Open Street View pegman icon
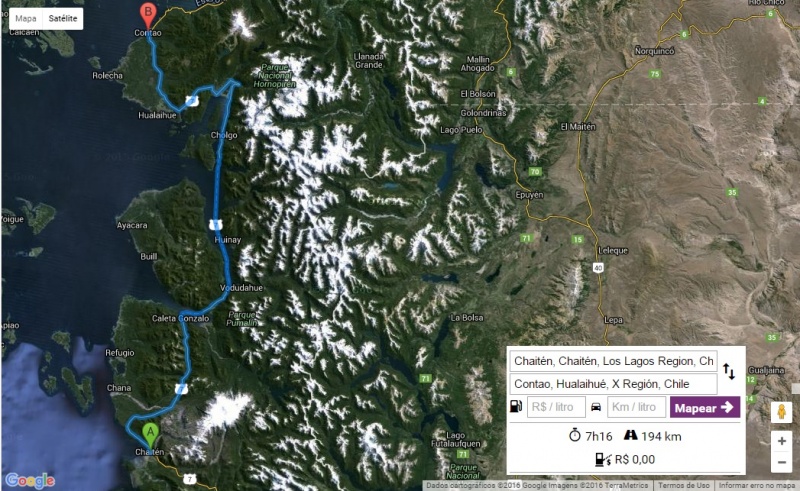 pos(781,412)
